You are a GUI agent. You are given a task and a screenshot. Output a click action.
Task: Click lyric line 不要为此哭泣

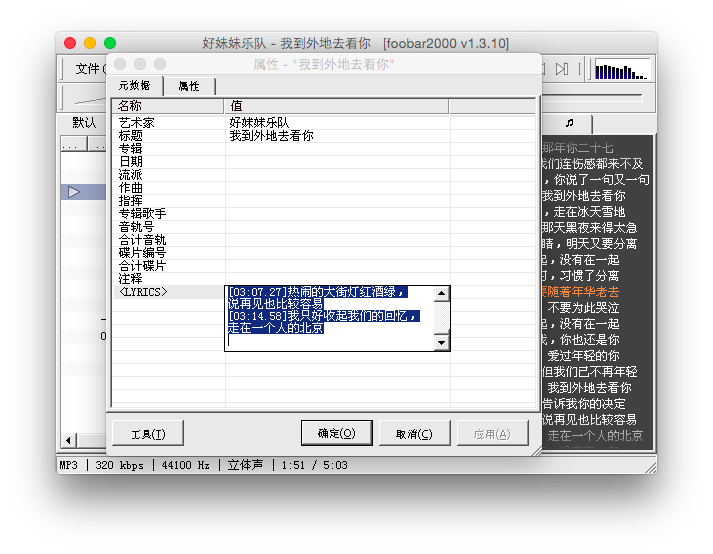tap(583, 307)
